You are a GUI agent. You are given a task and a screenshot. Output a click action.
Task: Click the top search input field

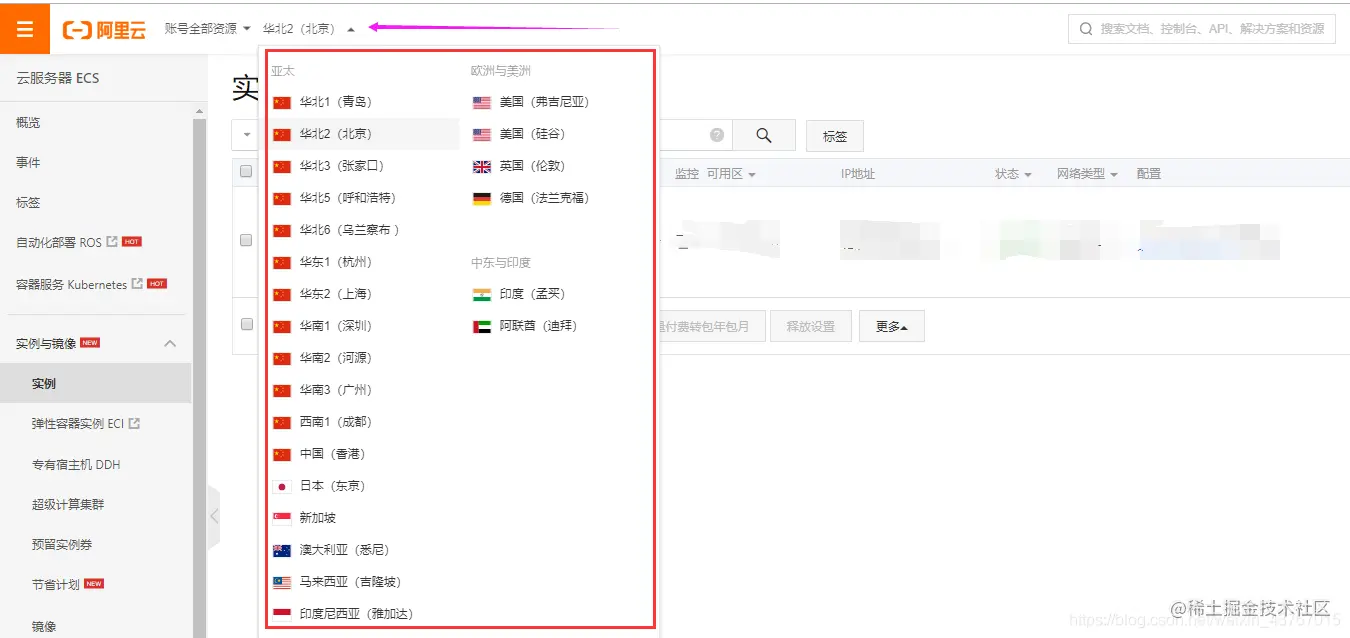click(x=1202, y=29)
